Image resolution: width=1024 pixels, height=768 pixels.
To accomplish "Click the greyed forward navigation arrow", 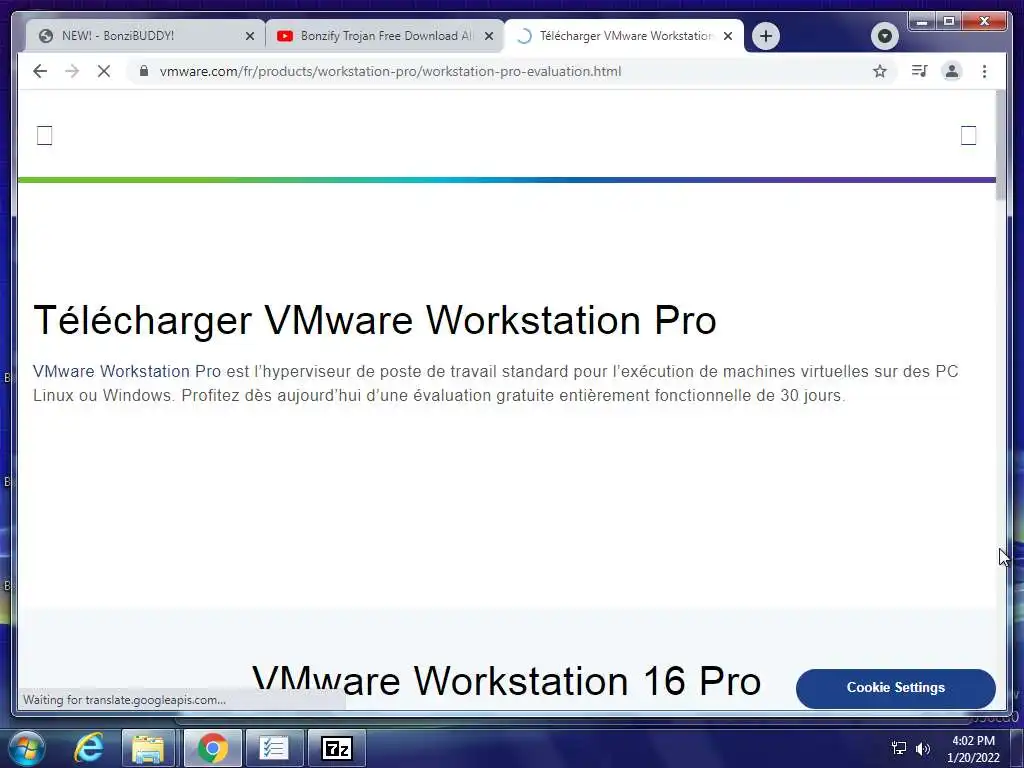I will click(x=72, y=71).
